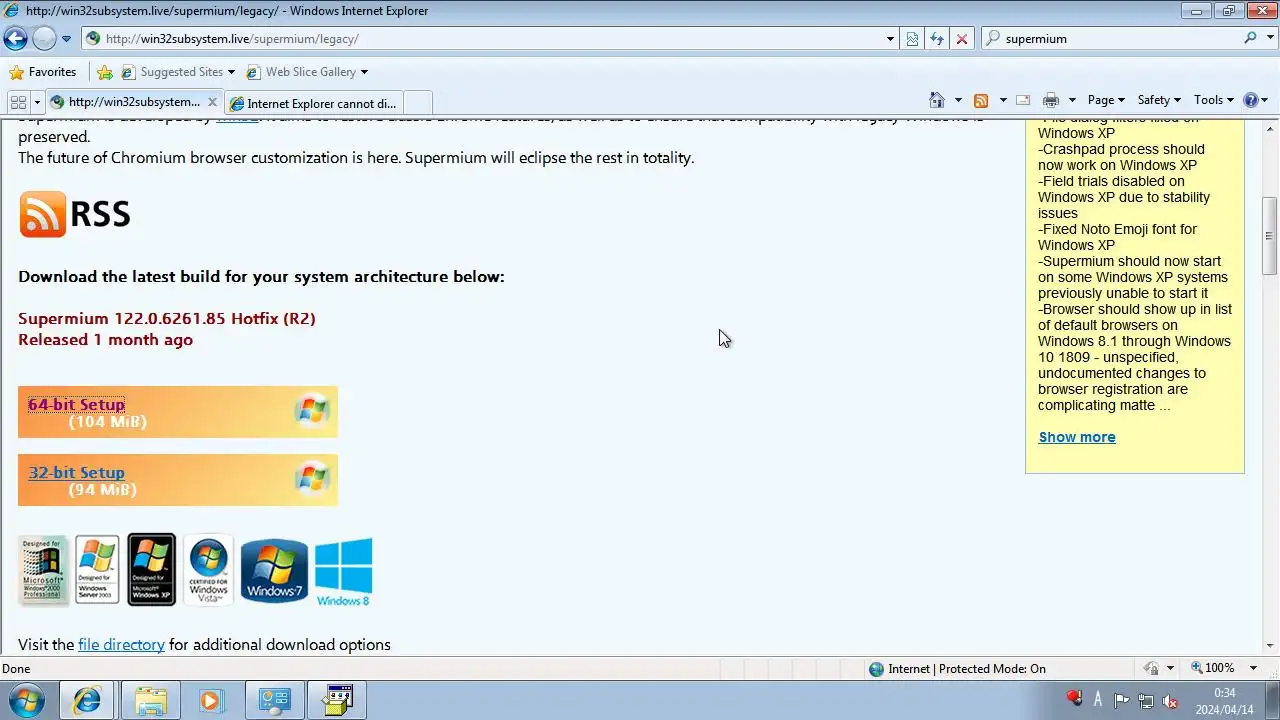Viewport: 1280px width, 720px height.
Task: Click the Help question mark icon
Action: (x=1250, y=100)
